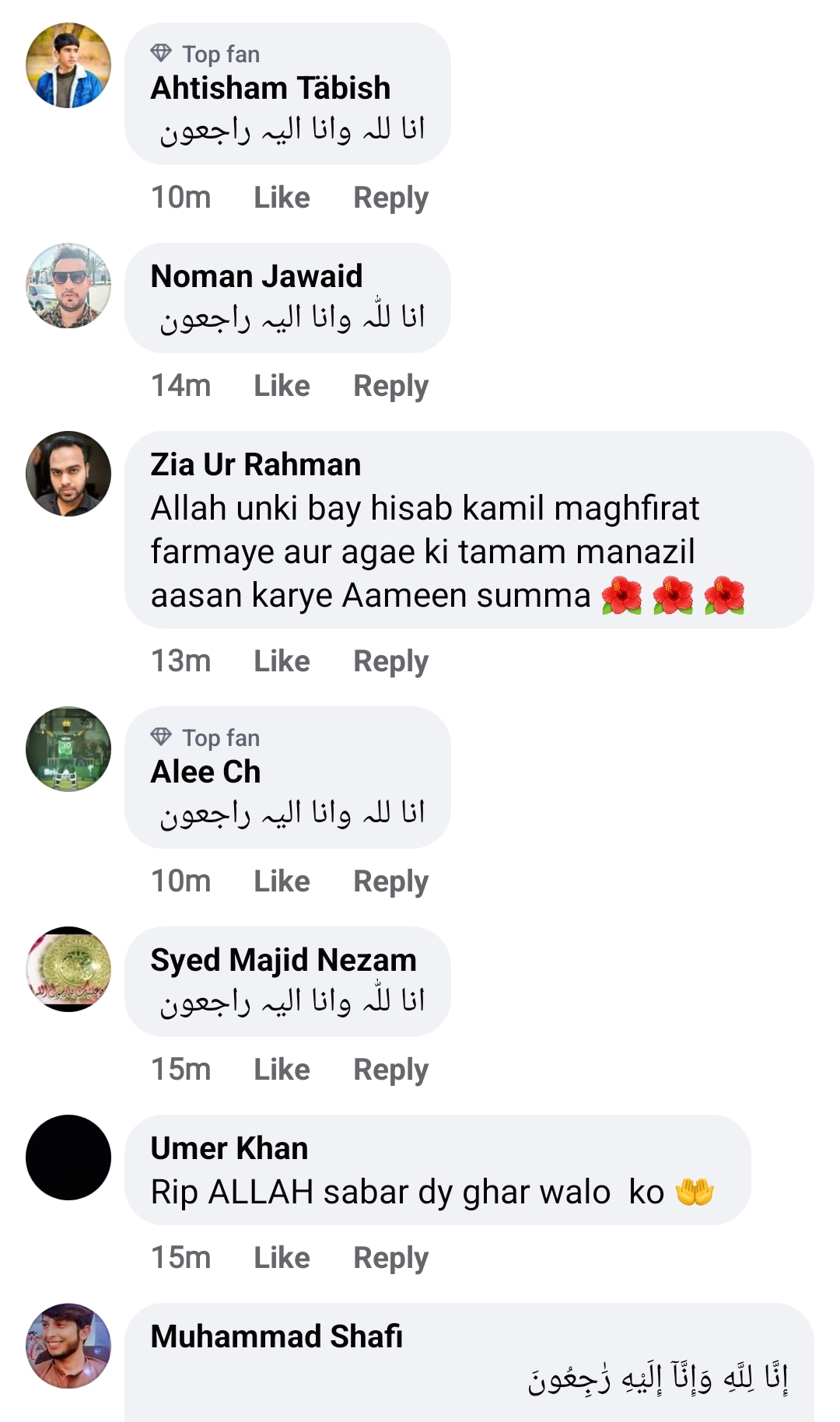The image size is (840, 1422).
Task: Open Syed Majid Nezam's avatar
Action: [x=68, y=969]
